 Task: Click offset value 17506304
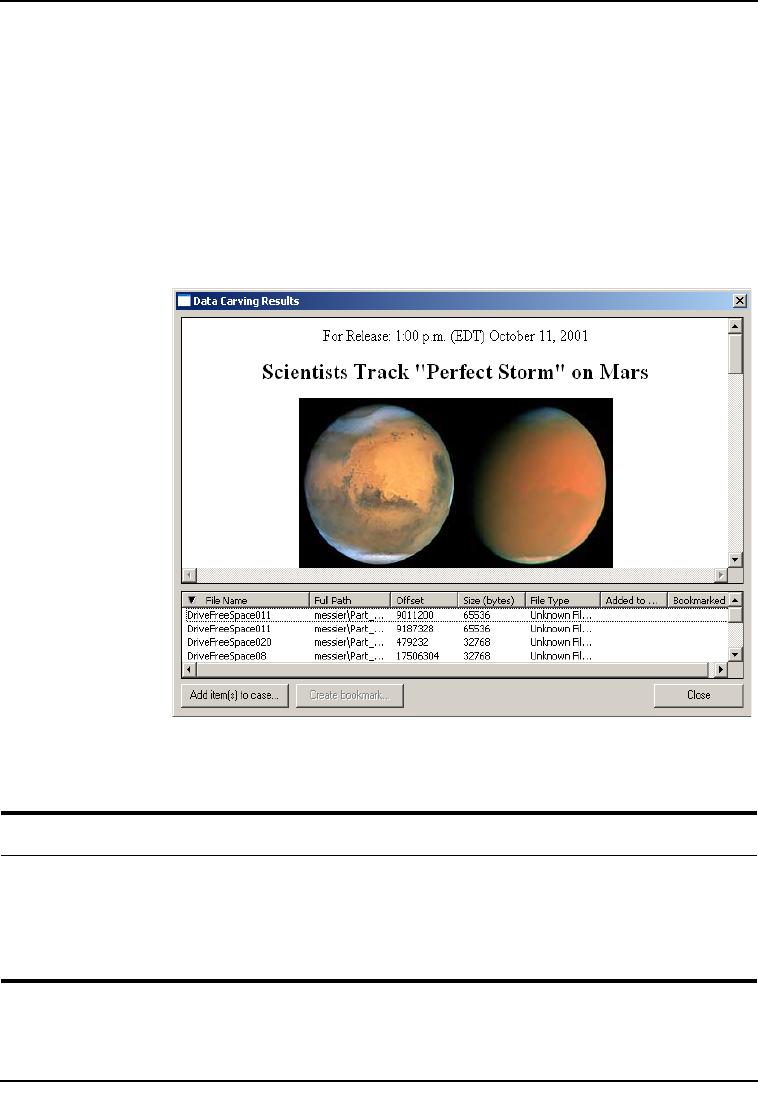point(417,655)
